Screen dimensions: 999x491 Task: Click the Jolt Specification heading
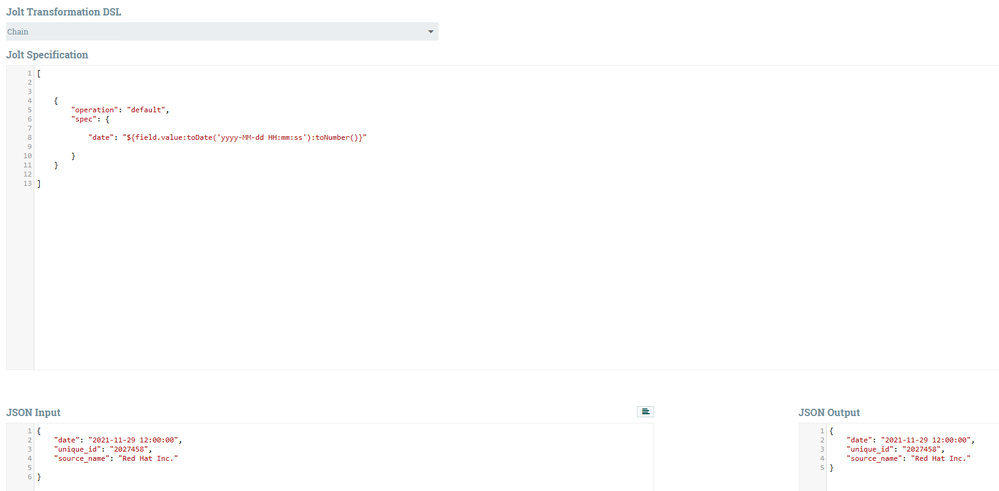(47, 55)
